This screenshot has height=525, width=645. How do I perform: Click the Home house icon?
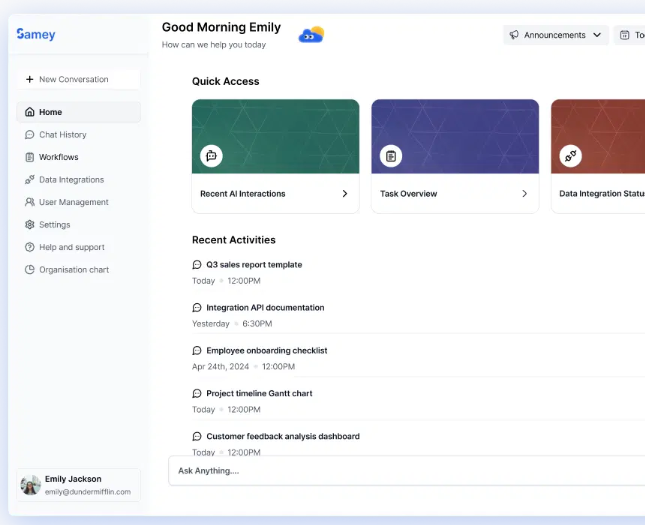point(30,112)
